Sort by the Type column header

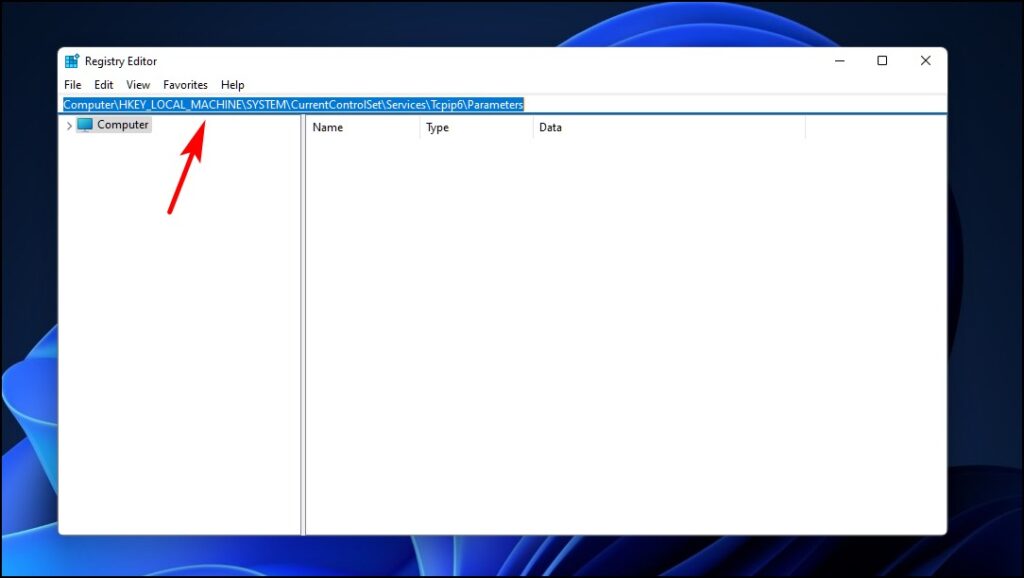point(476,127)
